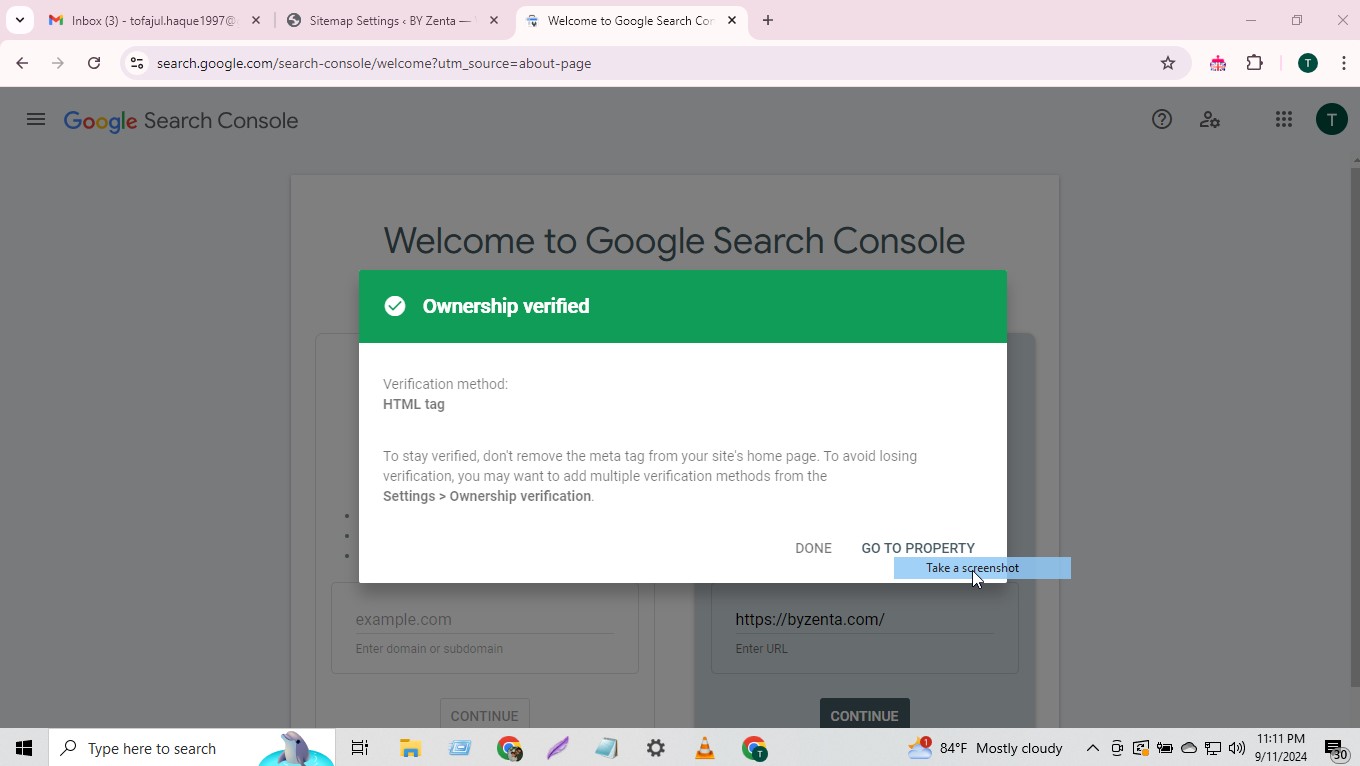Open the volume control in the tray
The width and height of the screenshot is (1360, 766).
click(1237, 748)
